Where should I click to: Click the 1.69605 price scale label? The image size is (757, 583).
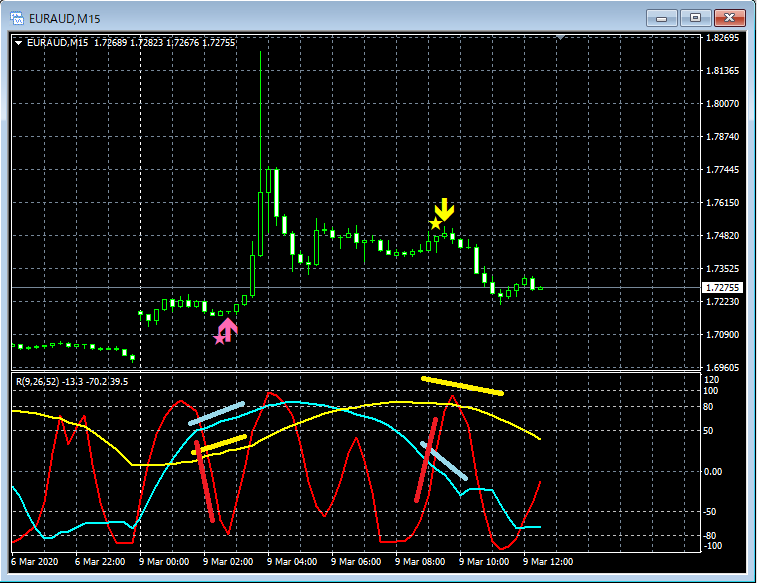click(722, 367)
